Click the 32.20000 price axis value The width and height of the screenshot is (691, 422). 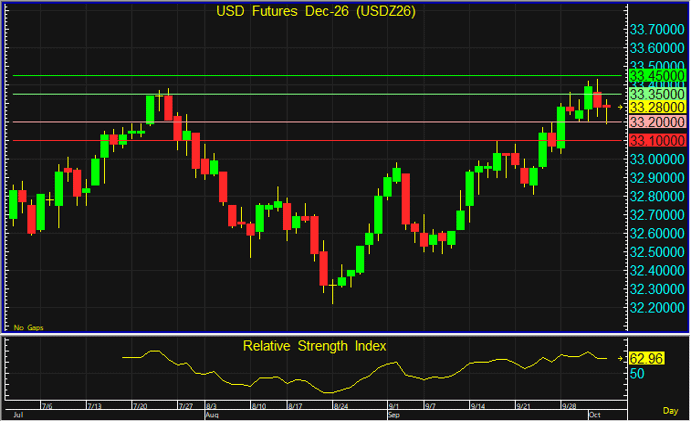(657, 307)
